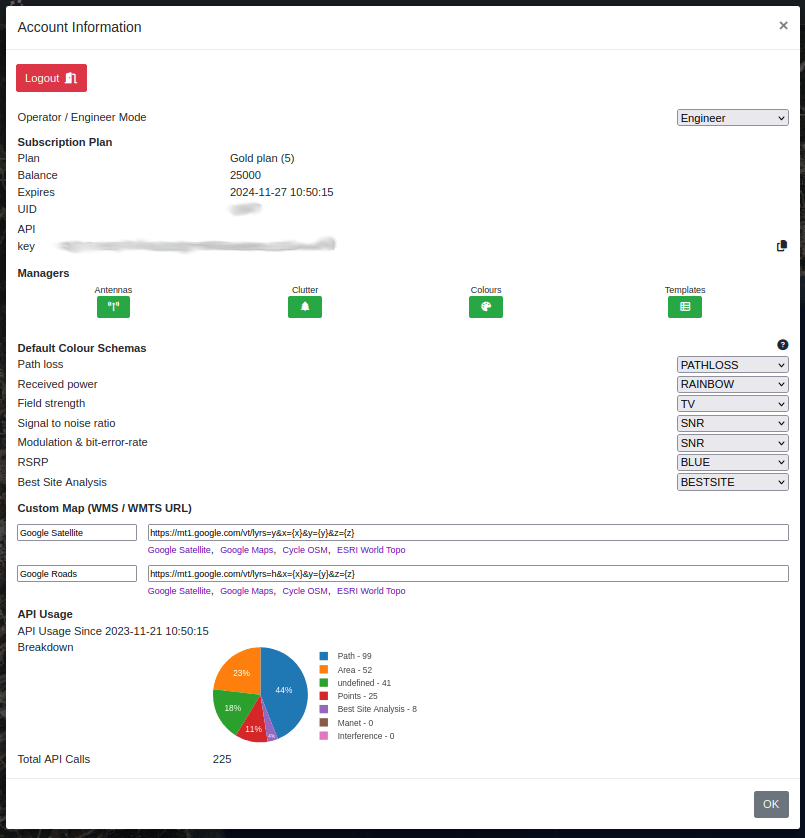Click the Cycle OSM link
The image size is (805, 838).
(x=304, y=550)
